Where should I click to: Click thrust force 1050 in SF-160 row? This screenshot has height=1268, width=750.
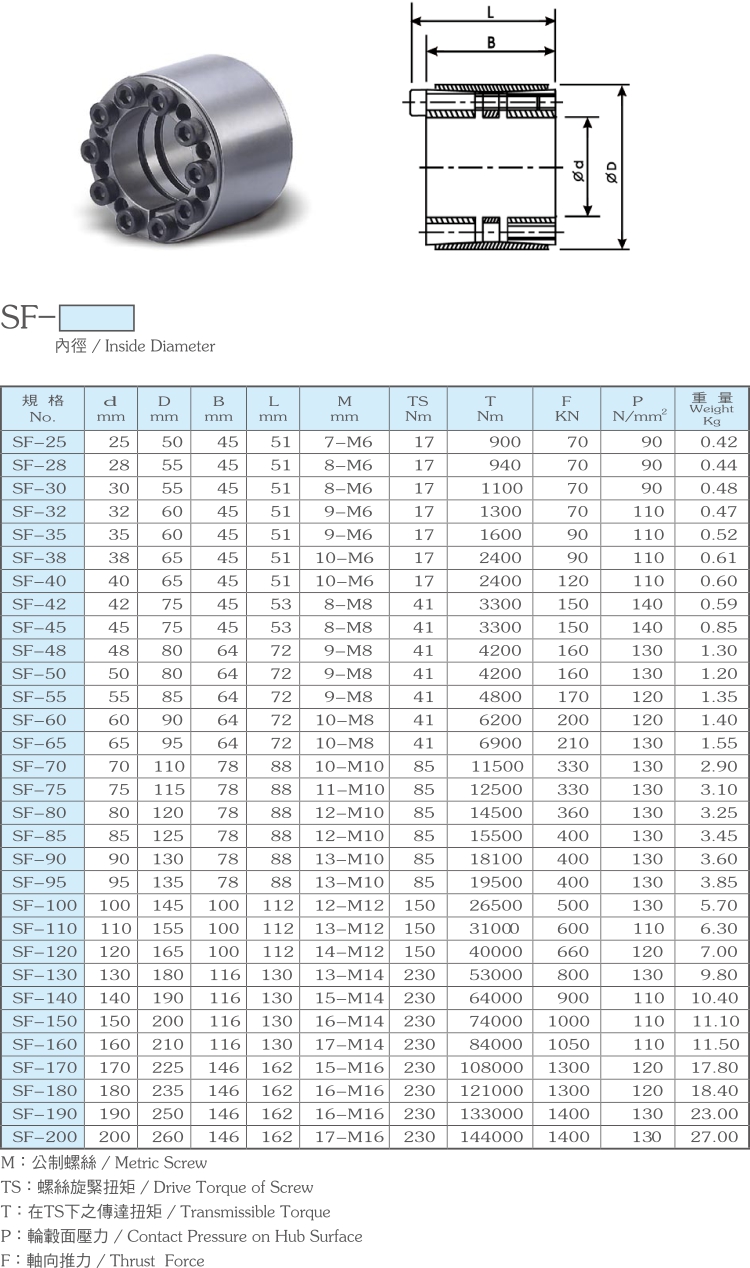coord(568,1044)
